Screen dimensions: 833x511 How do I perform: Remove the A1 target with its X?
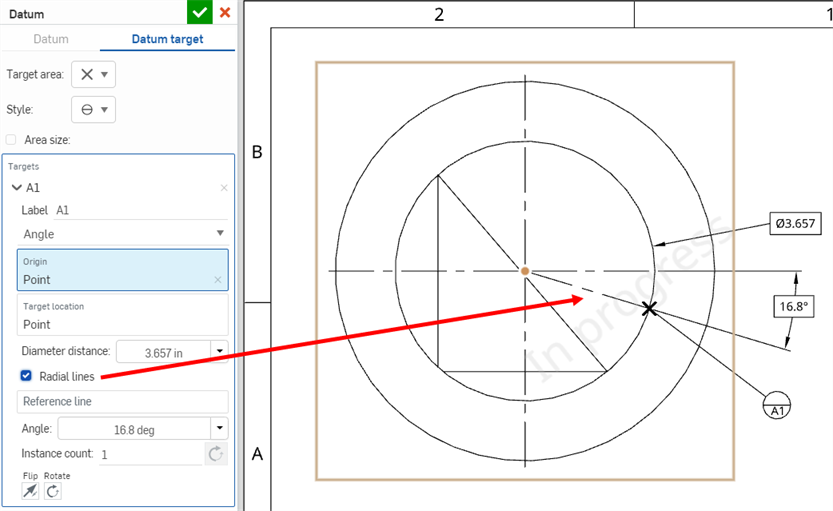(224, 188)
